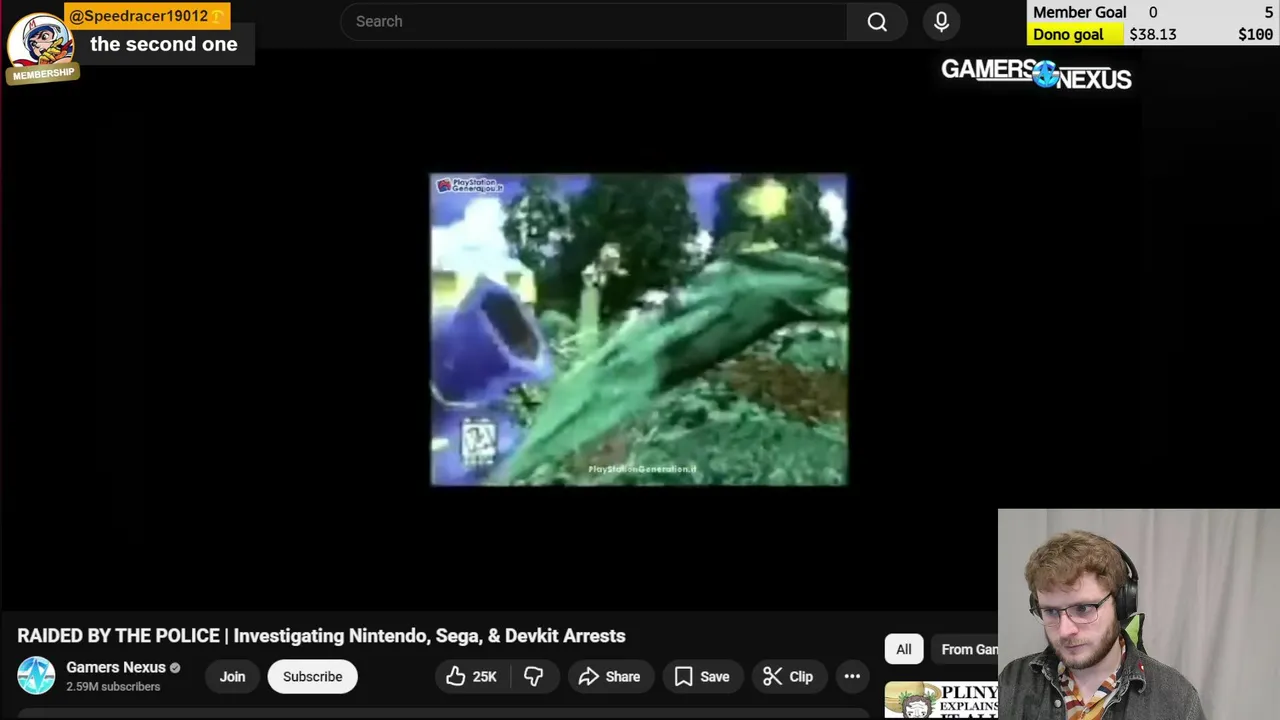Viewport: 1280px width, 720px height.
Task: Select the All filter chip
Action: (x=904, y=649)
